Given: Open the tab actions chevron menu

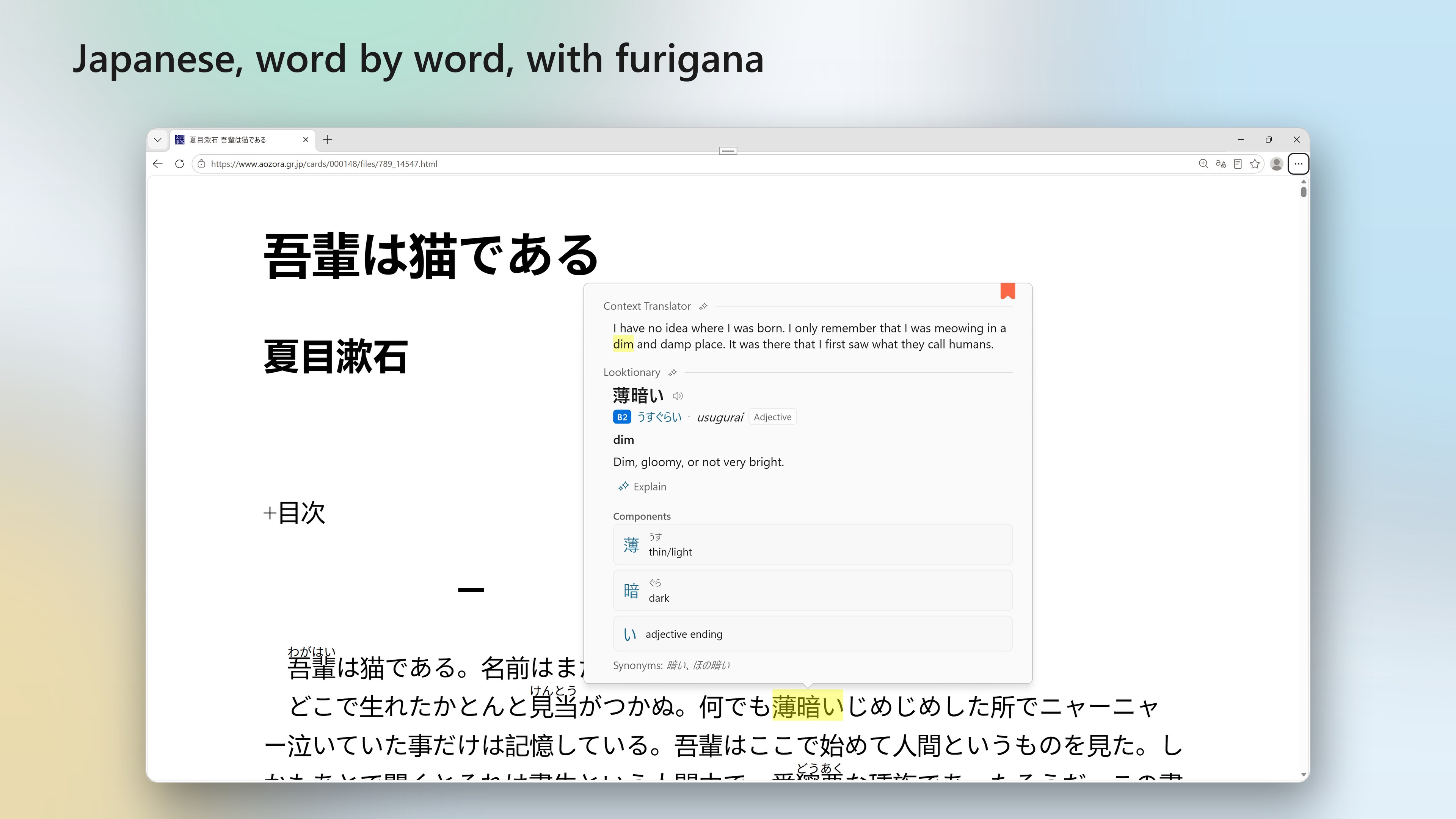Looking at the screenshot, I should [x=158, y=140].
